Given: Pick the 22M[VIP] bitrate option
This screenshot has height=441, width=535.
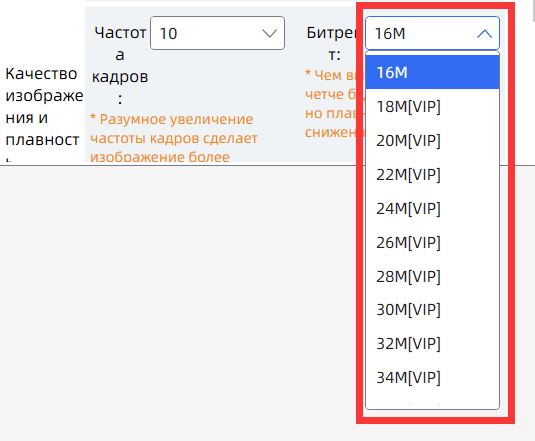Looking at the screenshot, I should pyautogui.click(x=432, y=174).
